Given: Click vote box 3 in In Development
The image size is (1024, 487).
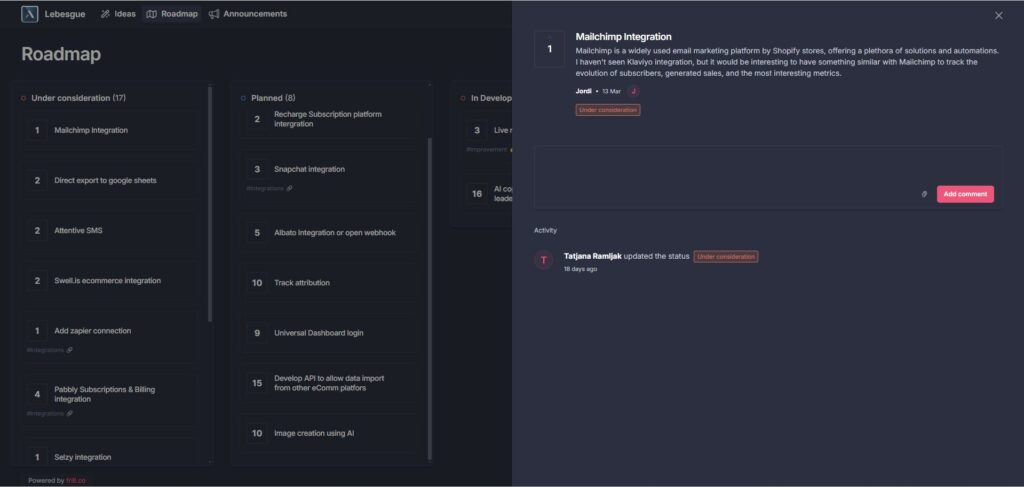Looking at the screenshot, I should (x=477, y=131).
